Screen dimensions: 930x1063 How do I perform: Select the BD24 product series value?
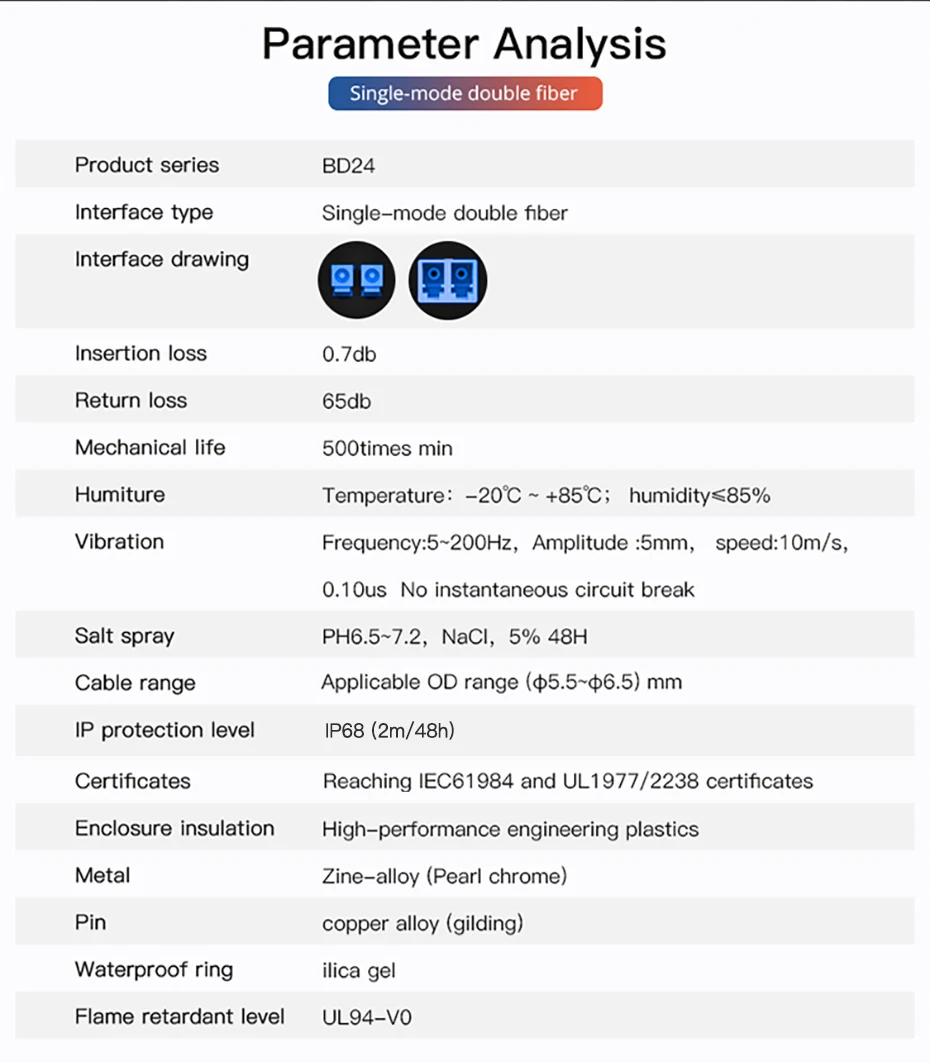tap(348, 166)
